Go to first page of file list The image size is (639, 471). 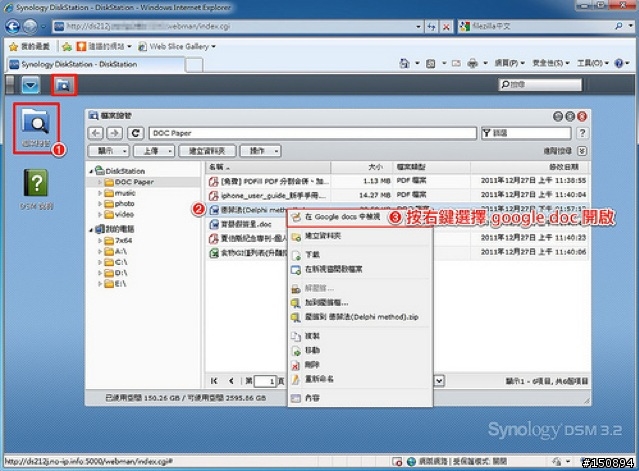214,381
